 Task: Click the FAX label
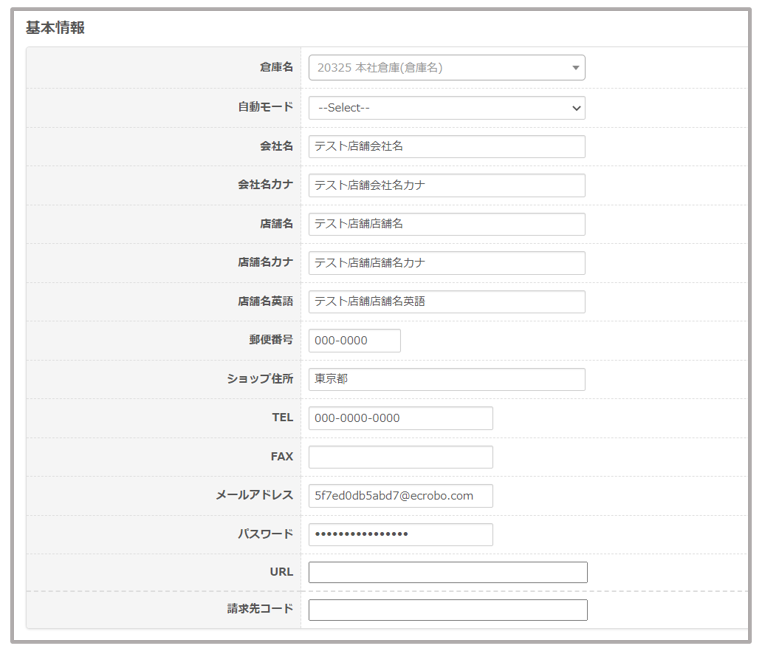pyautogui.click(x=282, y=456)
